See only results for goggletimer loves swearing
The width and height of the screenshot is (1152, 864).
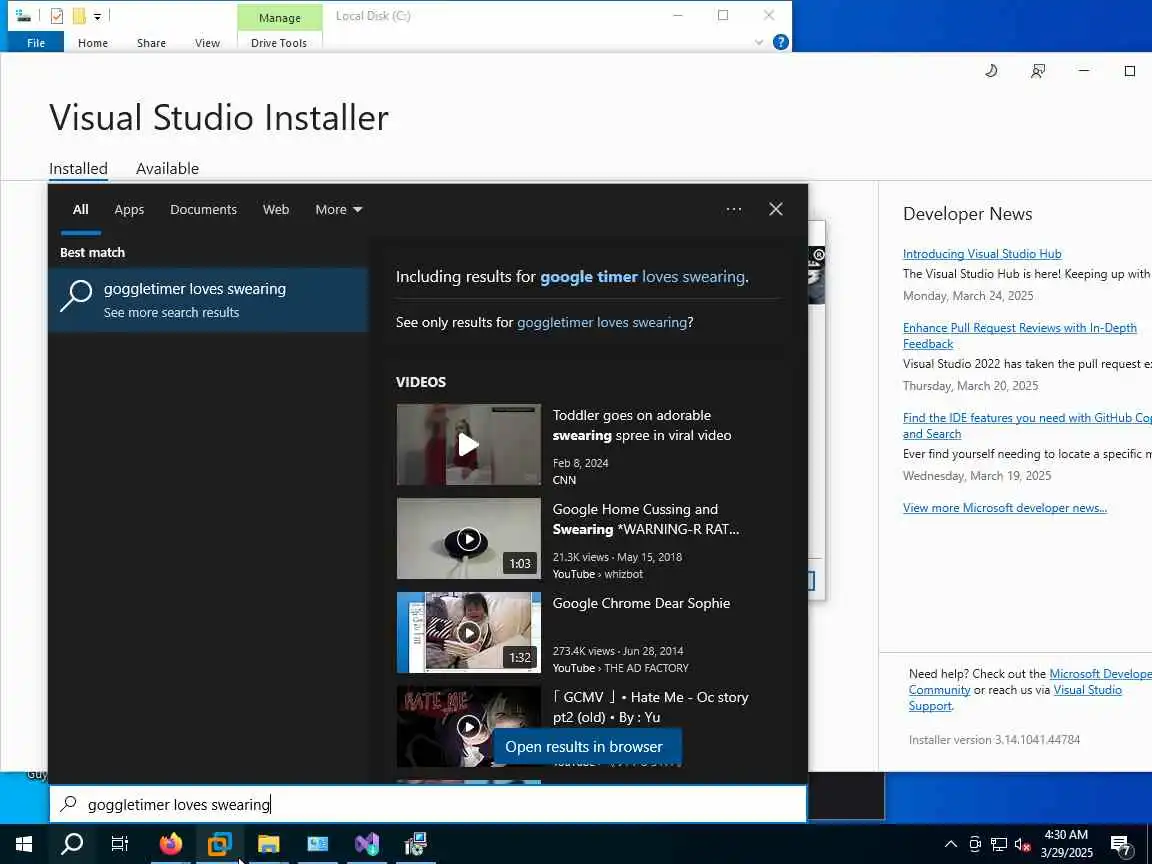coord(602,323)
